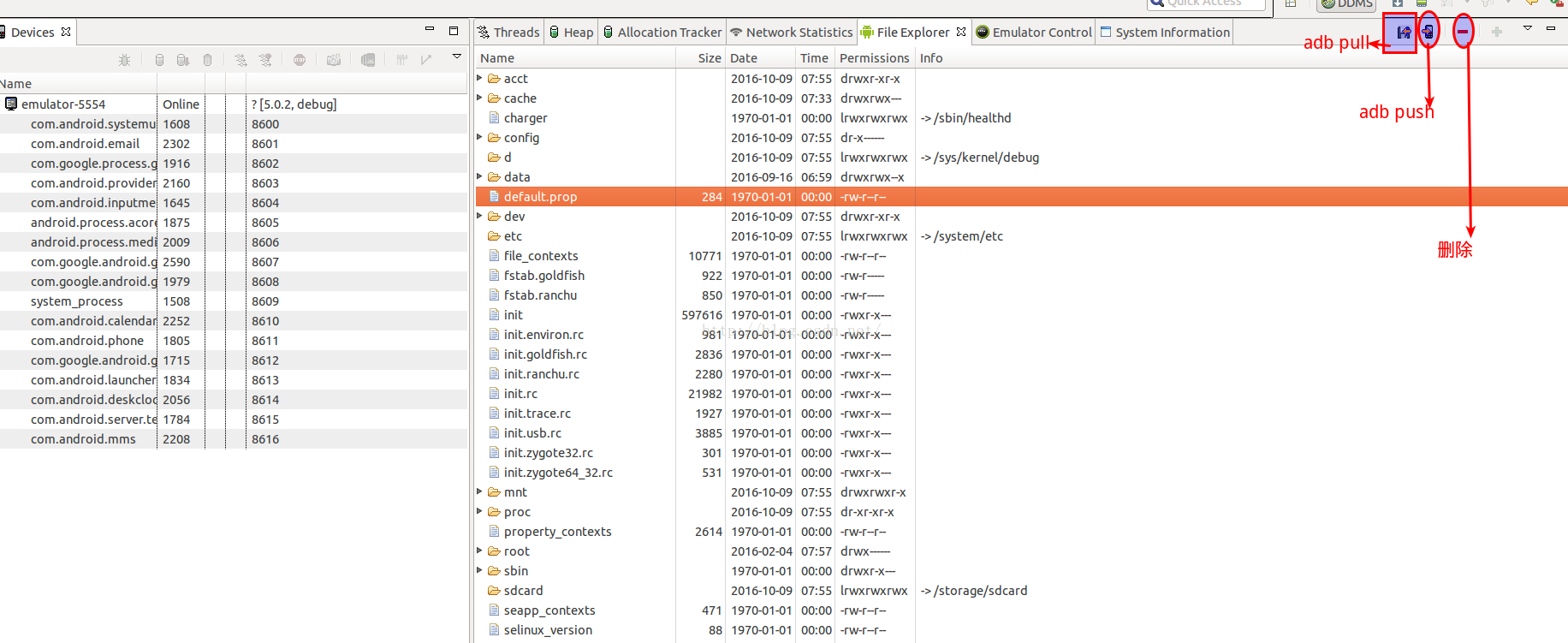Image resolution: width=1568 pixels, height=643 pixels.
Task: Expand the sbin folder
Action: [x=480, y=570]
